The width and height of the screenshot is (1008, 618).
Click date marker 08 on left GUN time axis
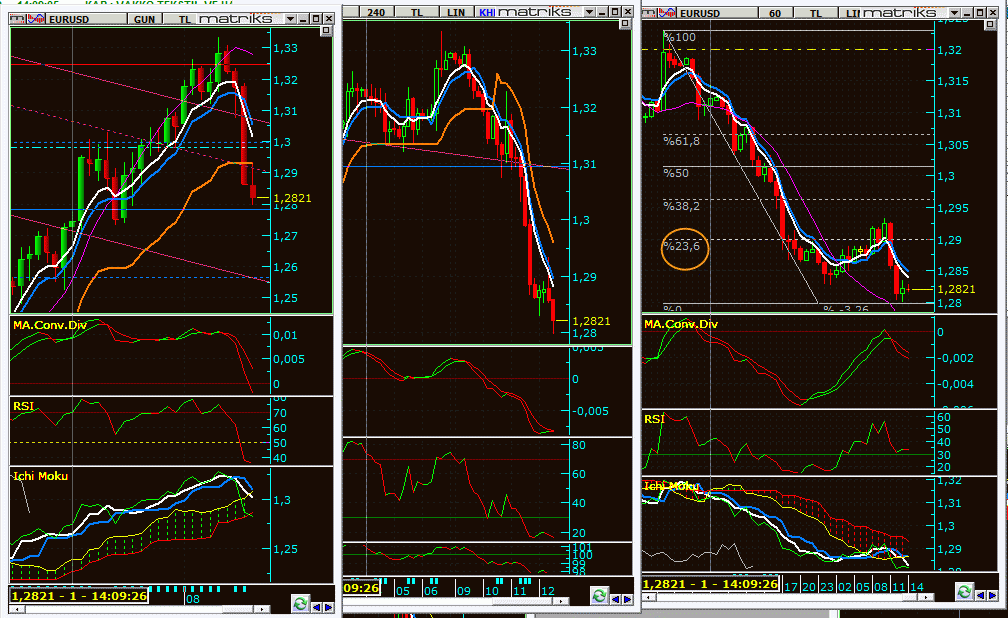point(193,599)
